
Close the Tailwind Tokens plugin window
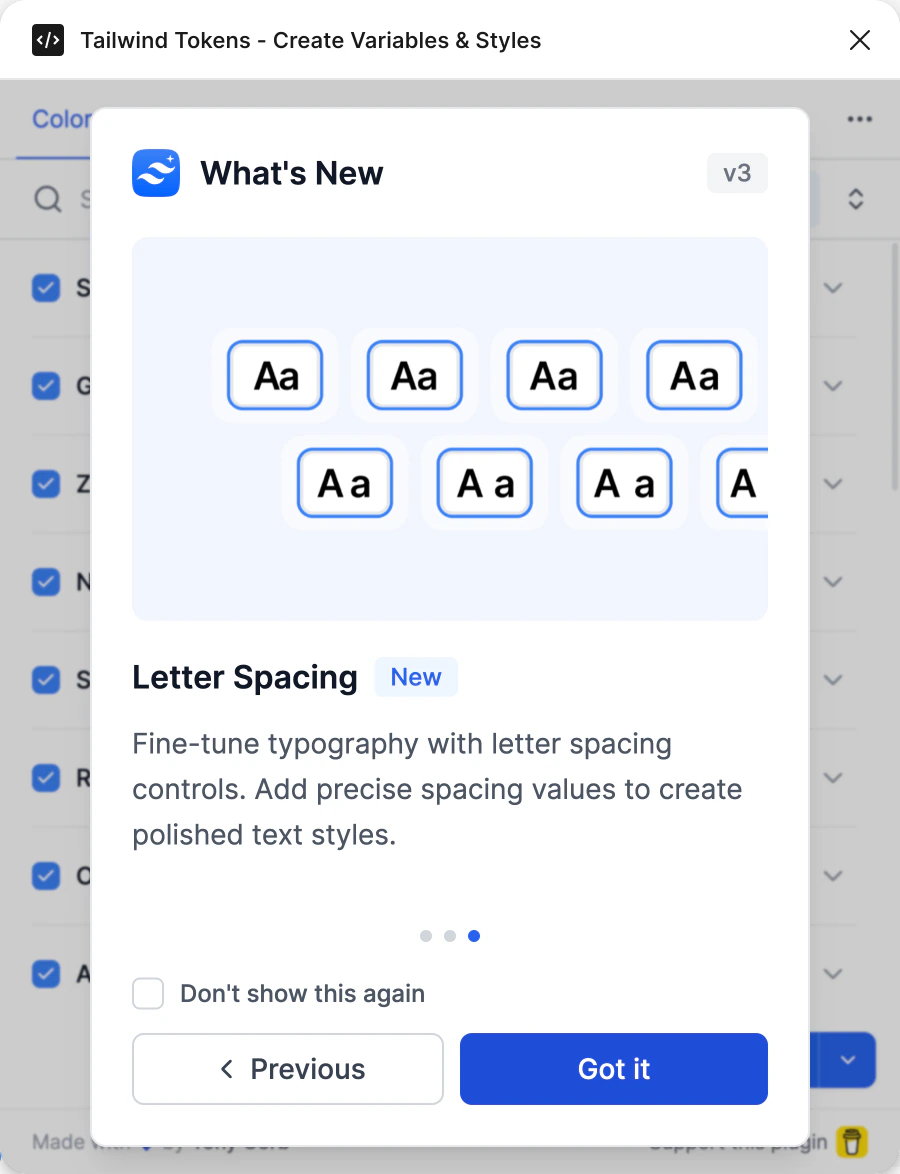pyautogui.click(x=860, y=40)
